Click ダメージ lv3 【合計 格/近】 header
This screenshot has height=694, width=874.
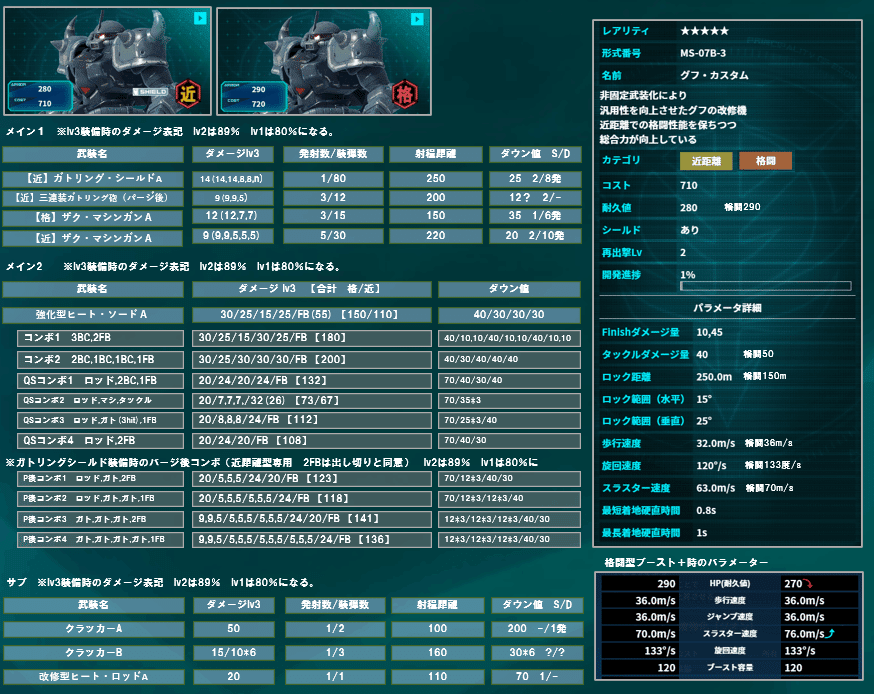tap(312, 289)
